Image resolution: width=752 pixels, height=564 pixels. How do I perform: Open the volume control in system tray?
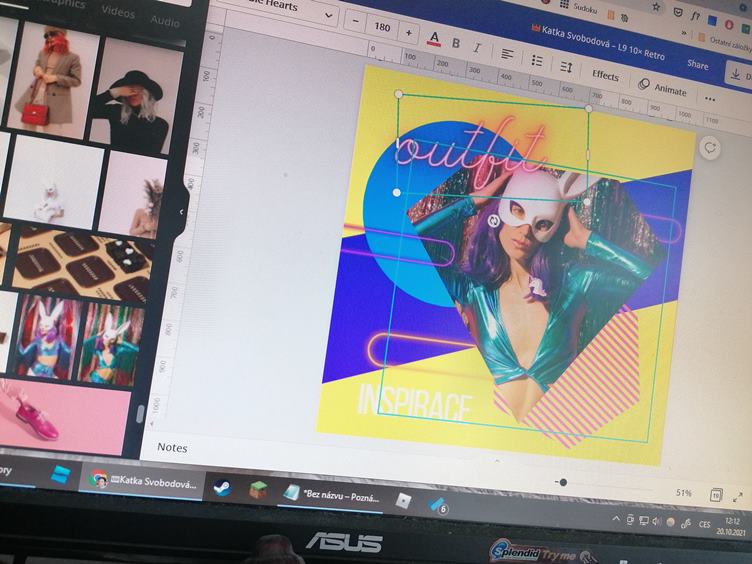tap(656, 521)
